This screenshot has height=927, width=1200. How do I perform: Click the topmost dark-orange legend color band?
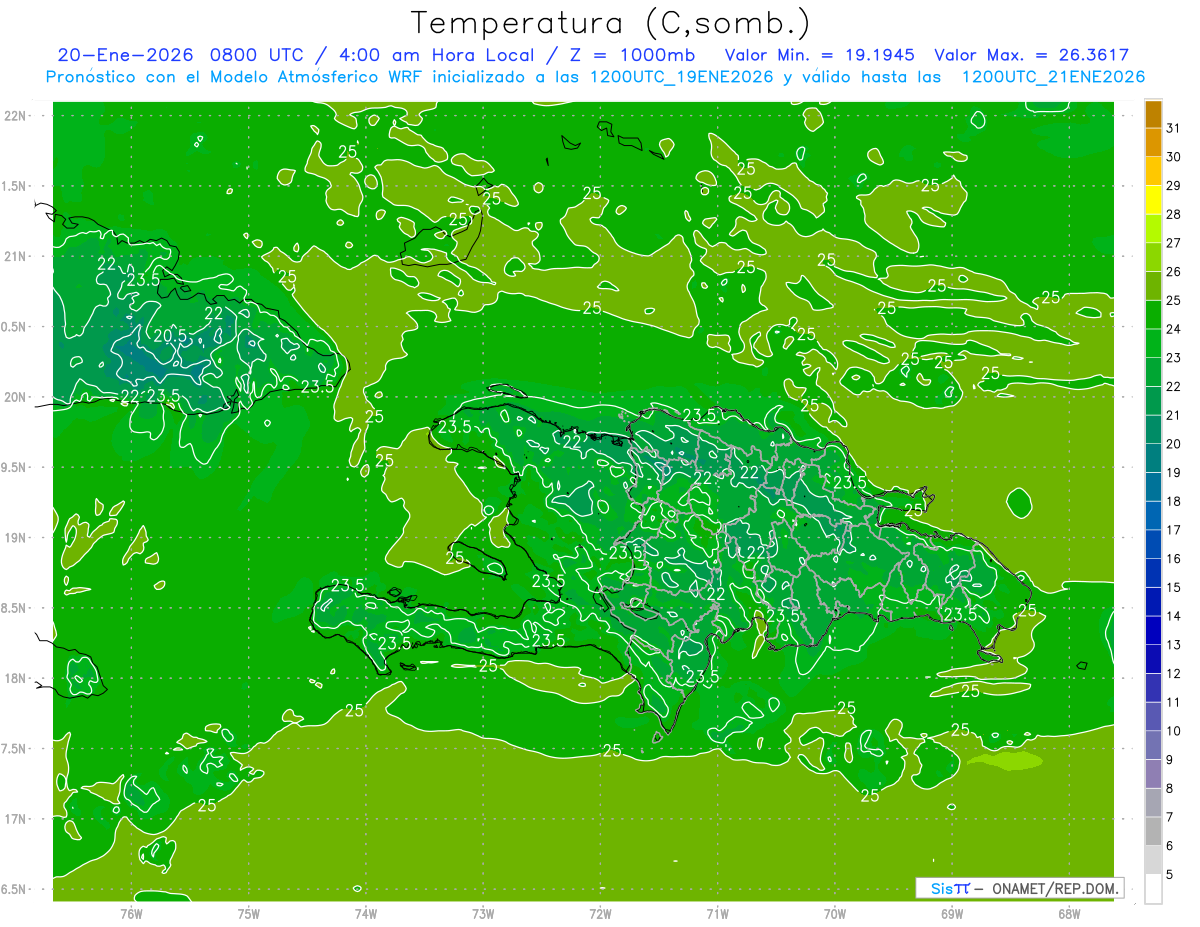pos(1154,114)
